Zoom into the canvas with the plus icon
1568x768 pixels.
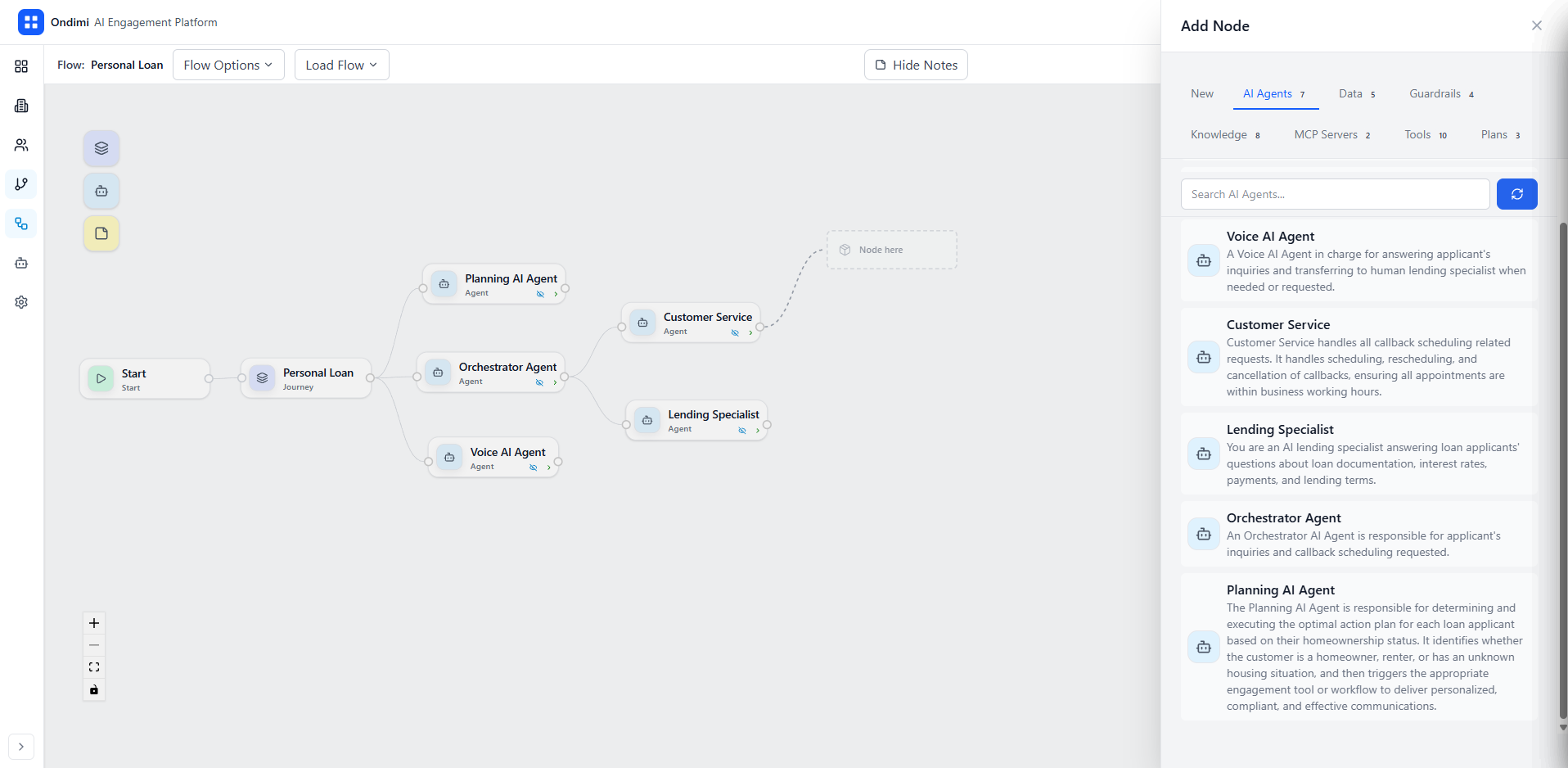[93, 622]
